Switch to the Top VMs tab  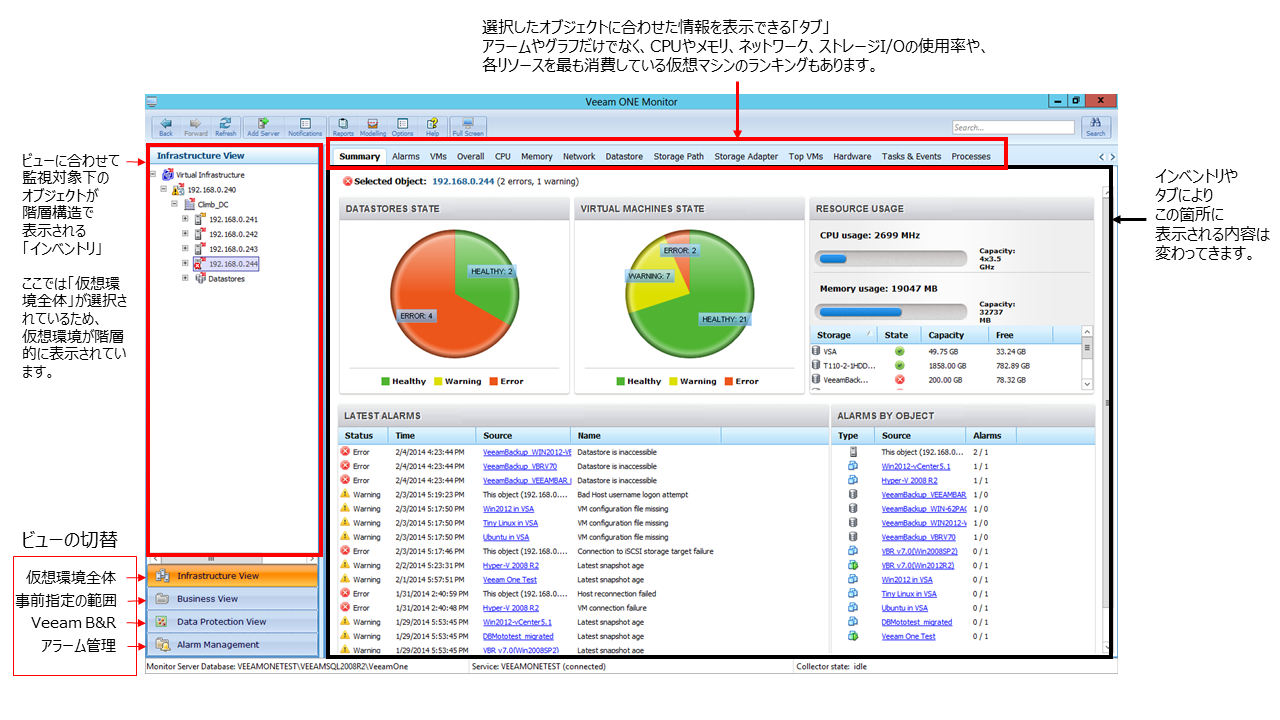806,157
